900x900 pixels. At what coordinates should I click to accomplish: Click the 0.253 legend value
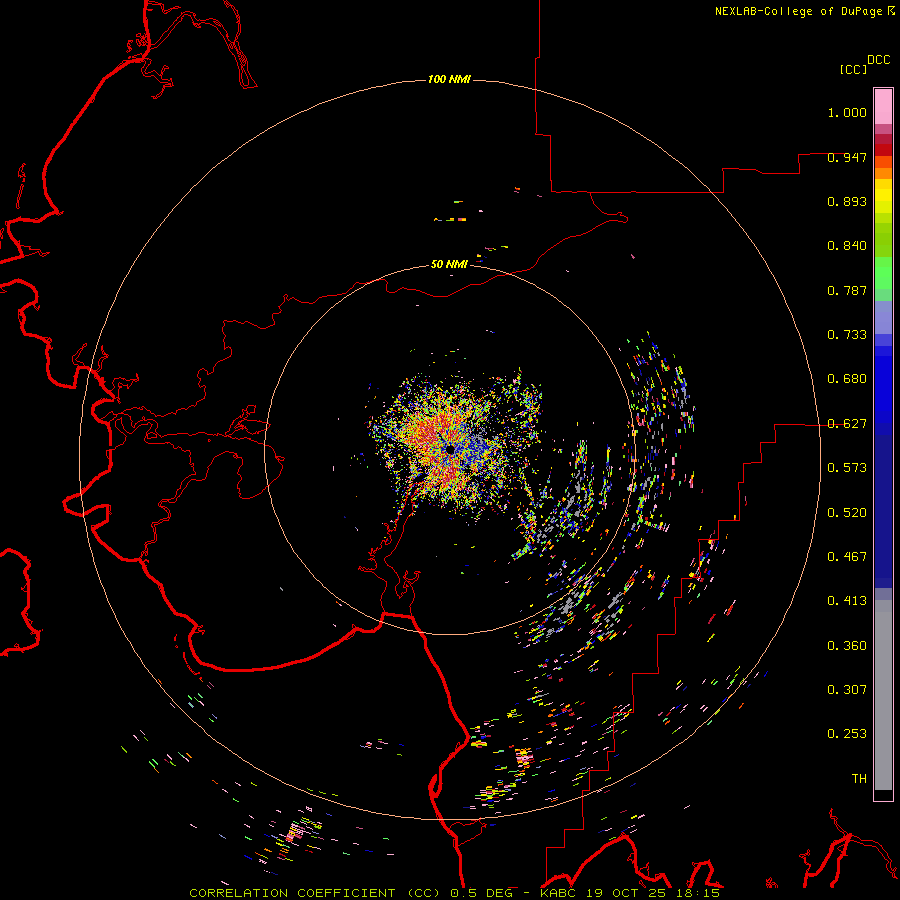(847, 734)
